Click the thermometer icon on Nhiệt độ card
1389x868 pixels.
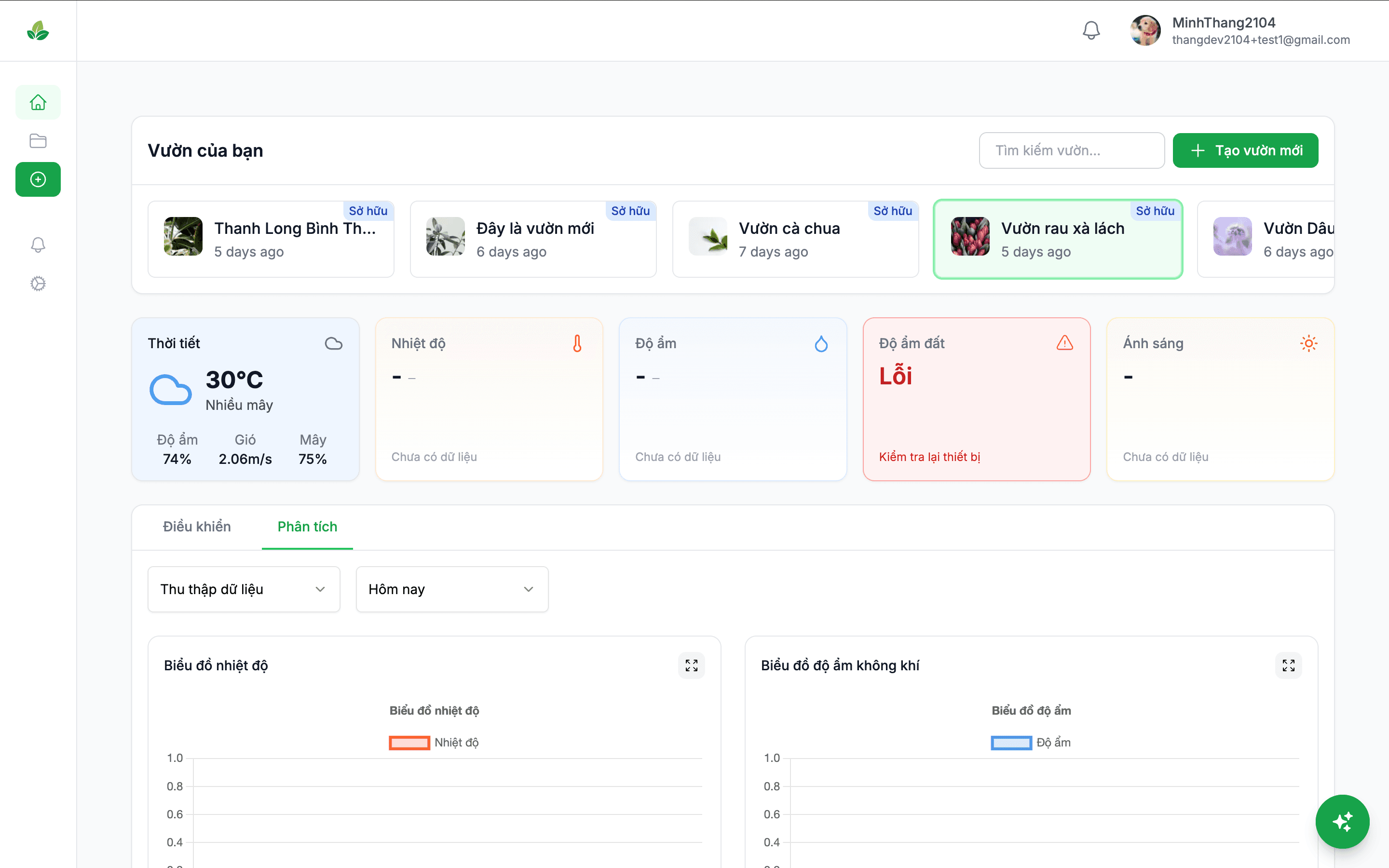[577, 343]
